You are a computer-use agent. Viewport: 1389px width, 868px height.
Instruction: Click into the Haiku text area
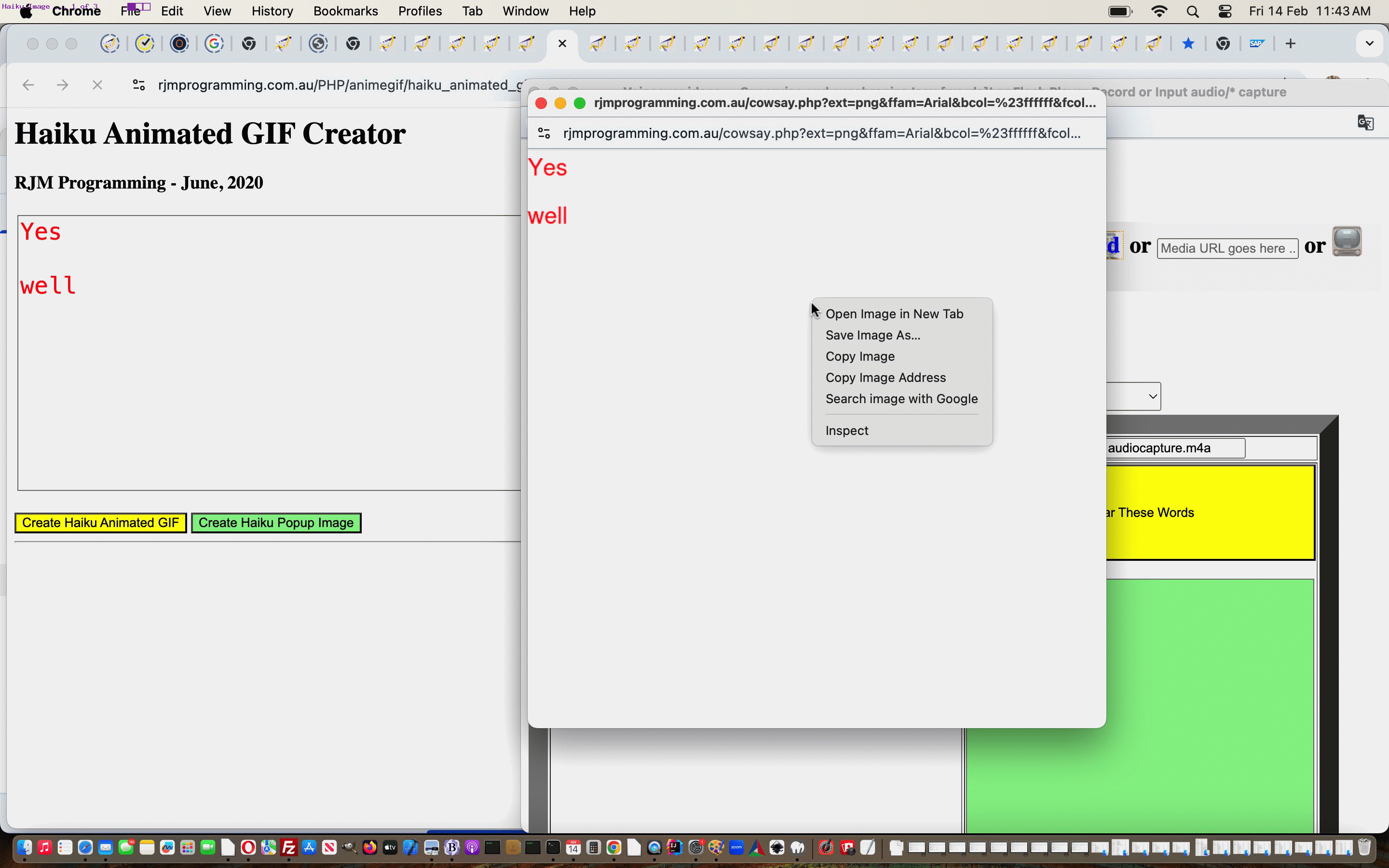pyautogui.click(x=269, y=353)
